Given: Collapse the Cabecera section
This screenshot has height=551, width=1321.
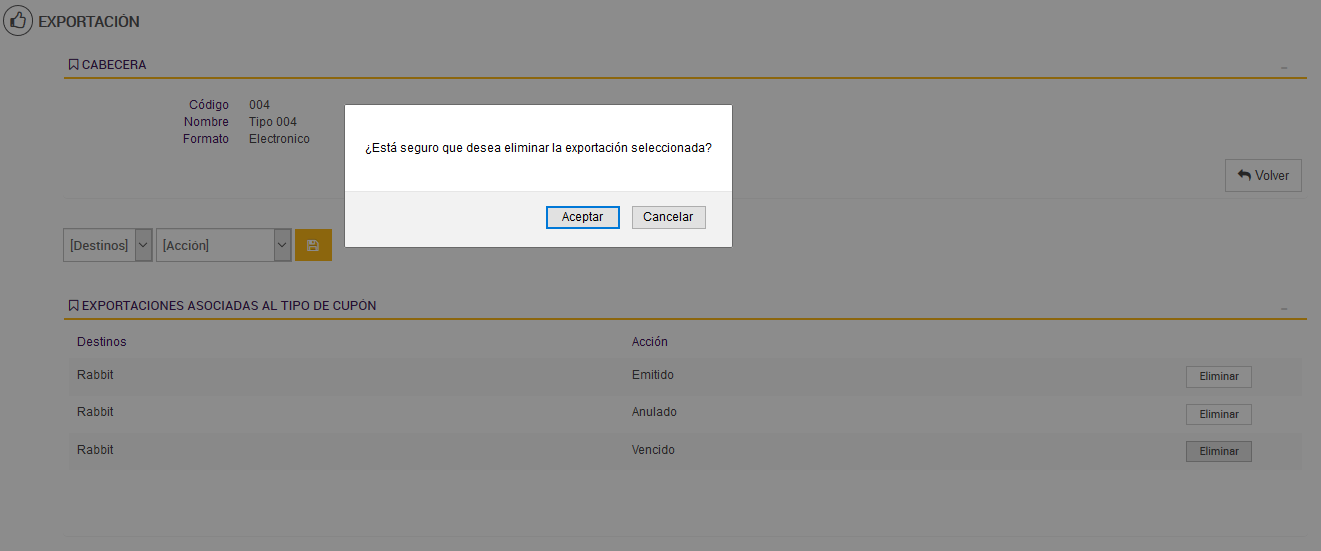Looking at the screenshot, I should click(x=1284, y=67).
